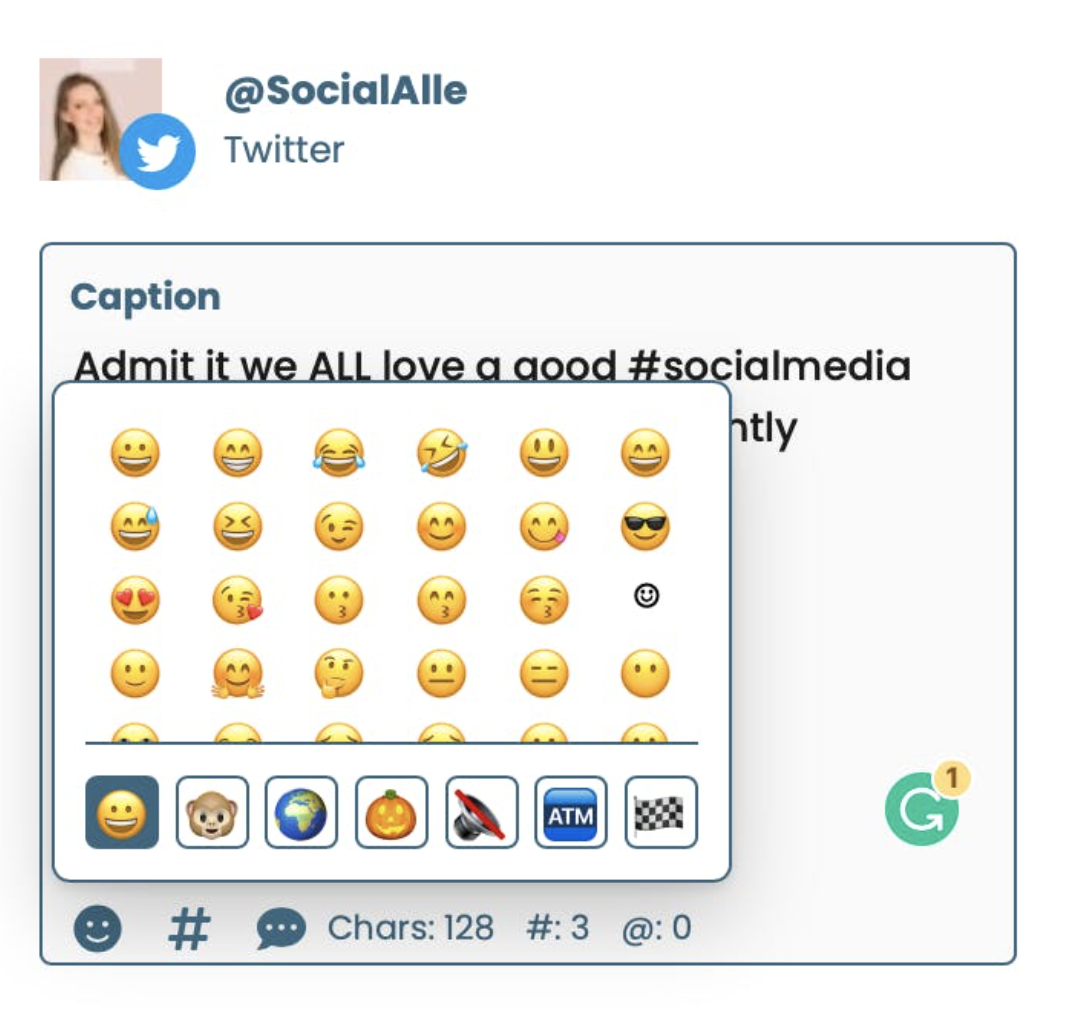Open the Travel and Places emoji category
The width and height of the screenshot is (1068, 1034).
[x=300, y=812]
